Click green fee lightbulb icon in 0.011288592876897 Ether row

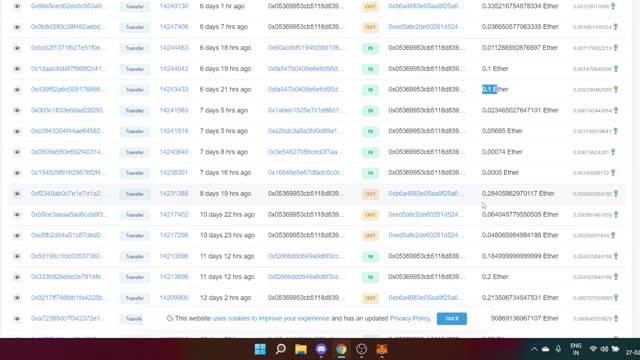coord(616,48)
